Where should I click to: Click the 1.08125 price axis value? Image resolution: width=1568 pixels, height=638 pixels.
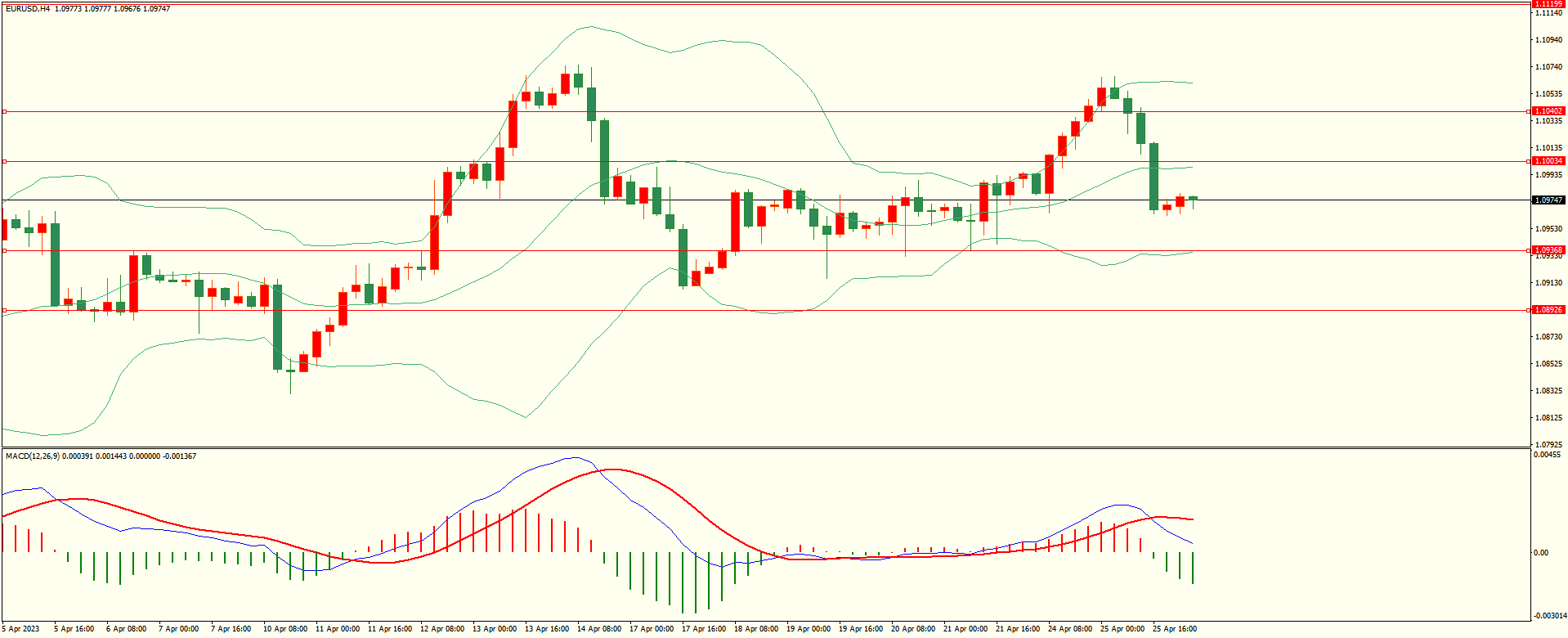click(1549, 418)
